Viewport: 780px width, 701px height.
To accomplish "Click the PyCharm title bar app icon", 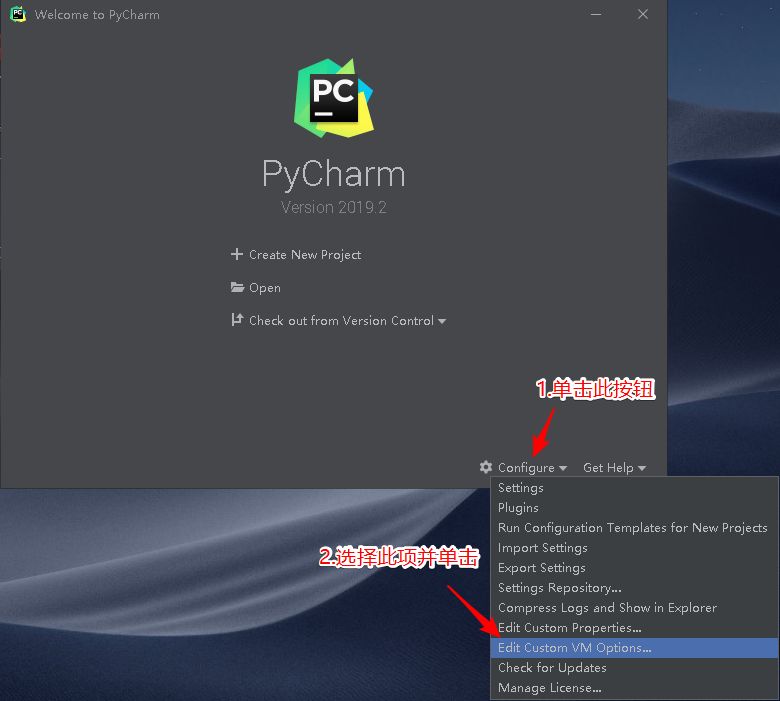I will [18, 14].
